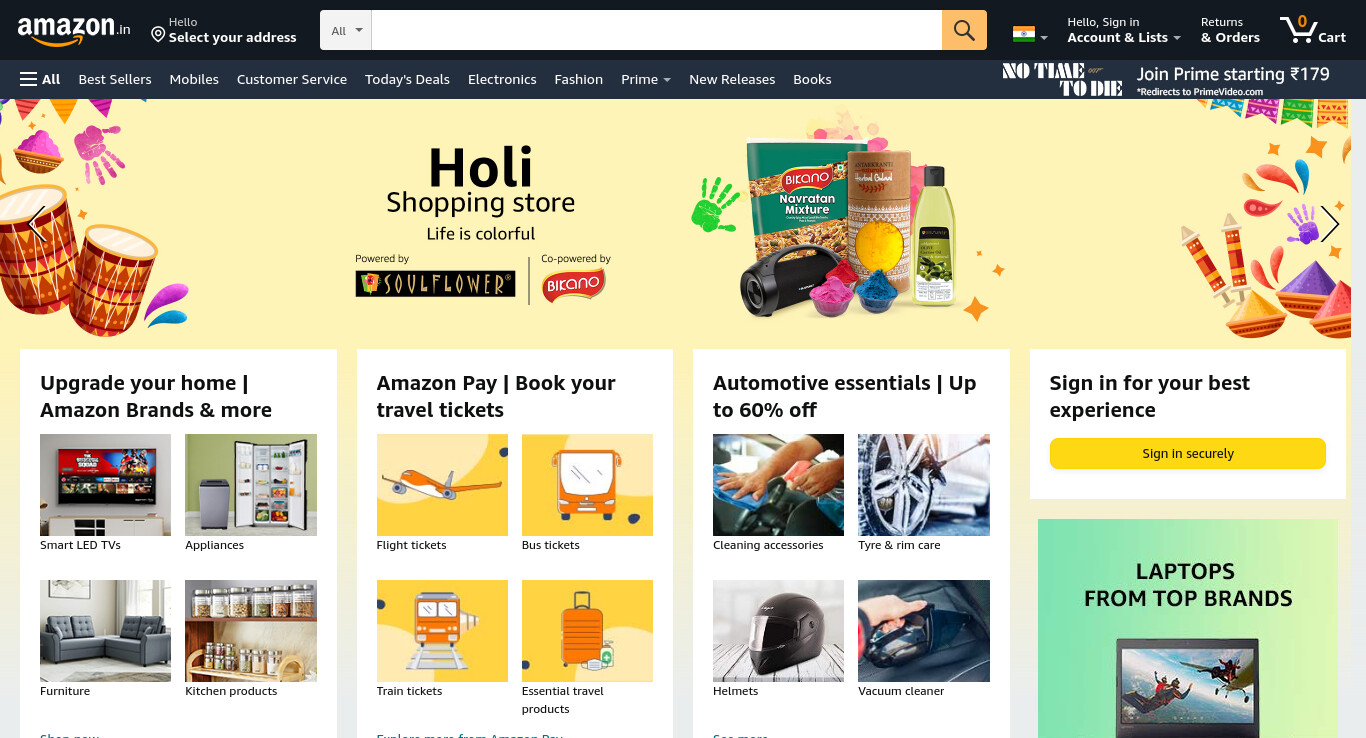The height and width of the screenshot is (738, 1366).
Task: Click the orange search magnifier button
Action: tap(964, 30)
